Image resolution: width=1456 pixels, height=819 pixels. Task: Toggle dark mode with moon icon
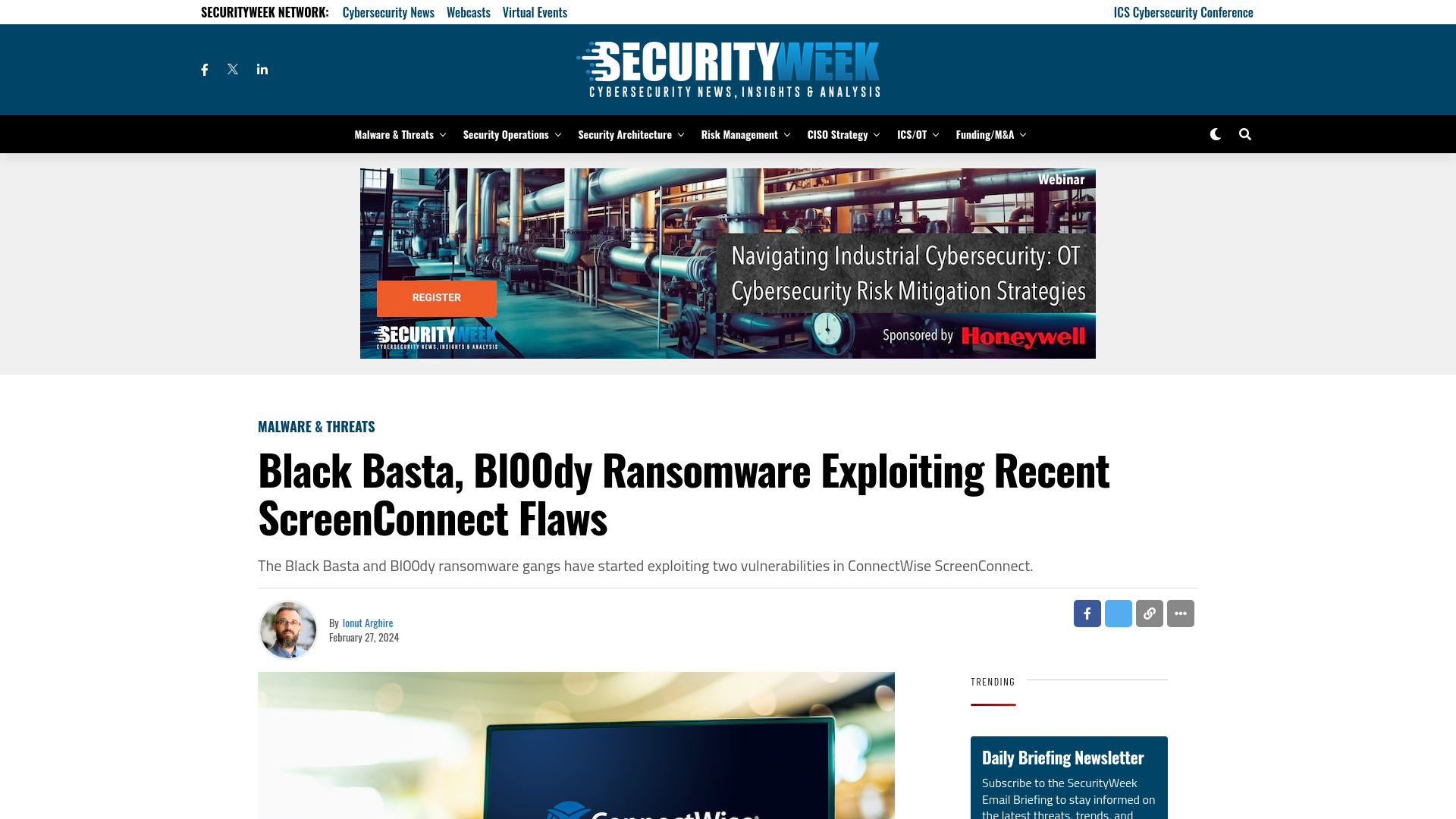(x=1215, y=134)
